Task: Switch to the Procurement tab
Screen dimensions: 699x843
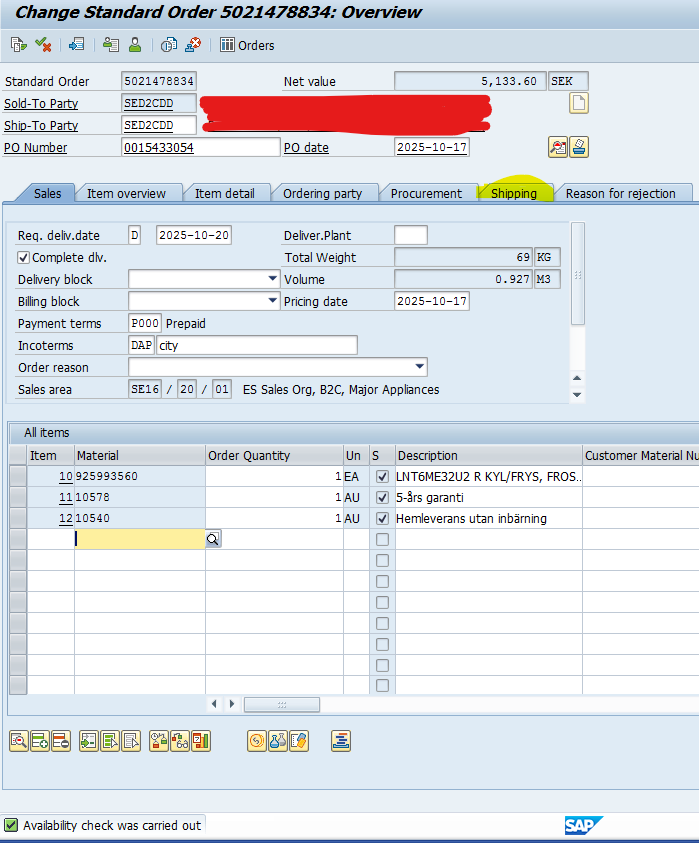Action: [x=426, y=194]
